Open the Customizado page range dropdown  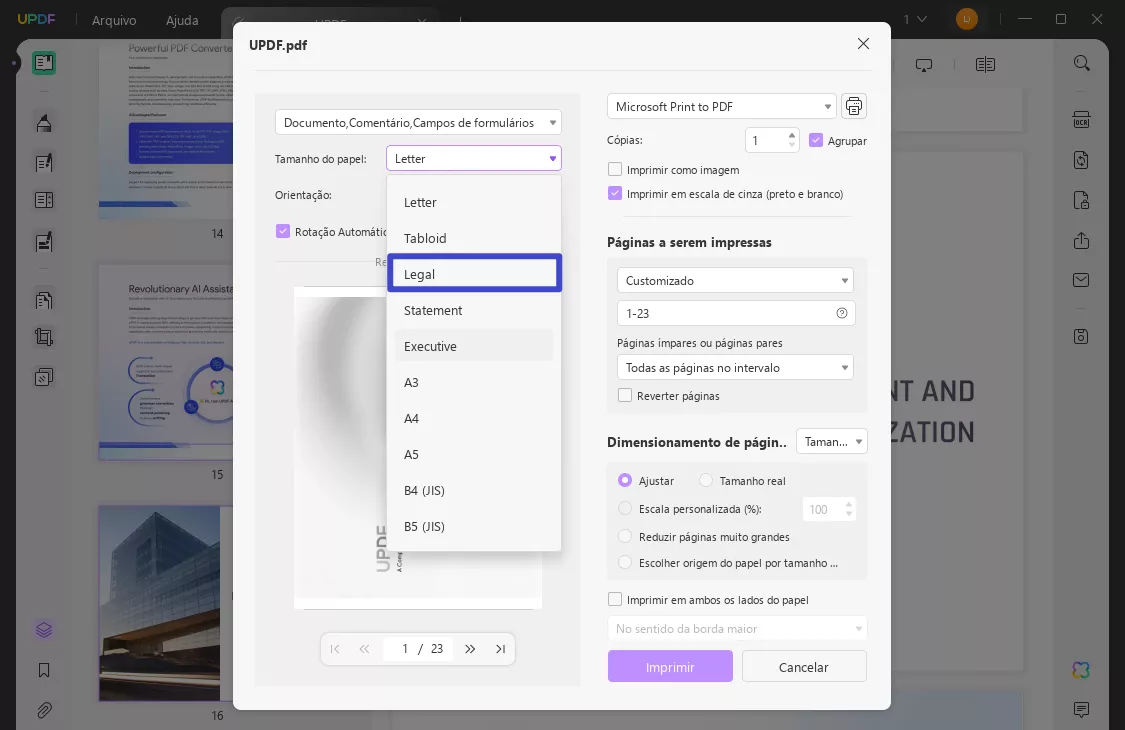[x=735, y=281]
